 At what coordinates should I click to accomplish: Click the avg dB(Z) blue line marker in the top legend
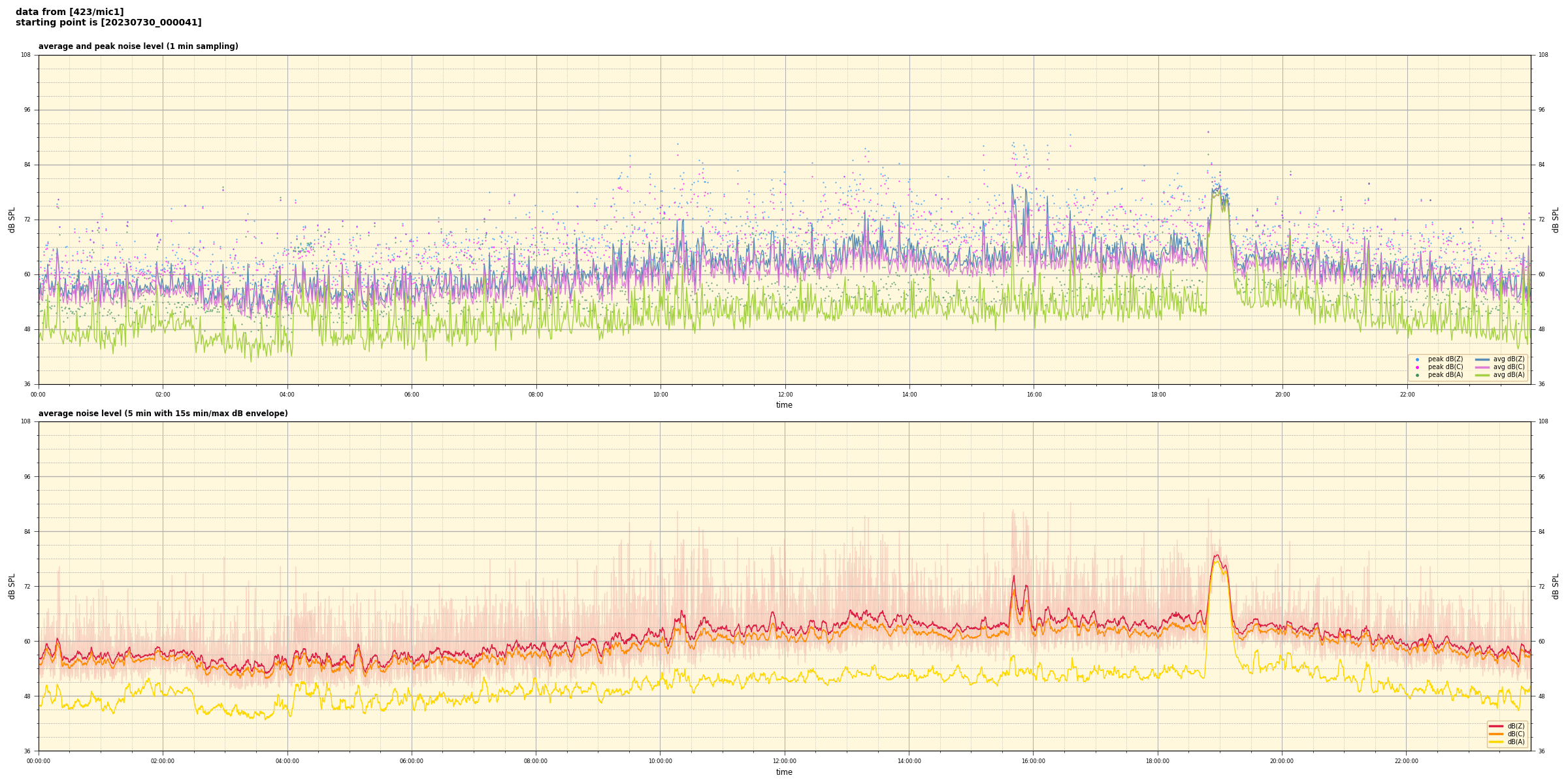coord(1482,359)
